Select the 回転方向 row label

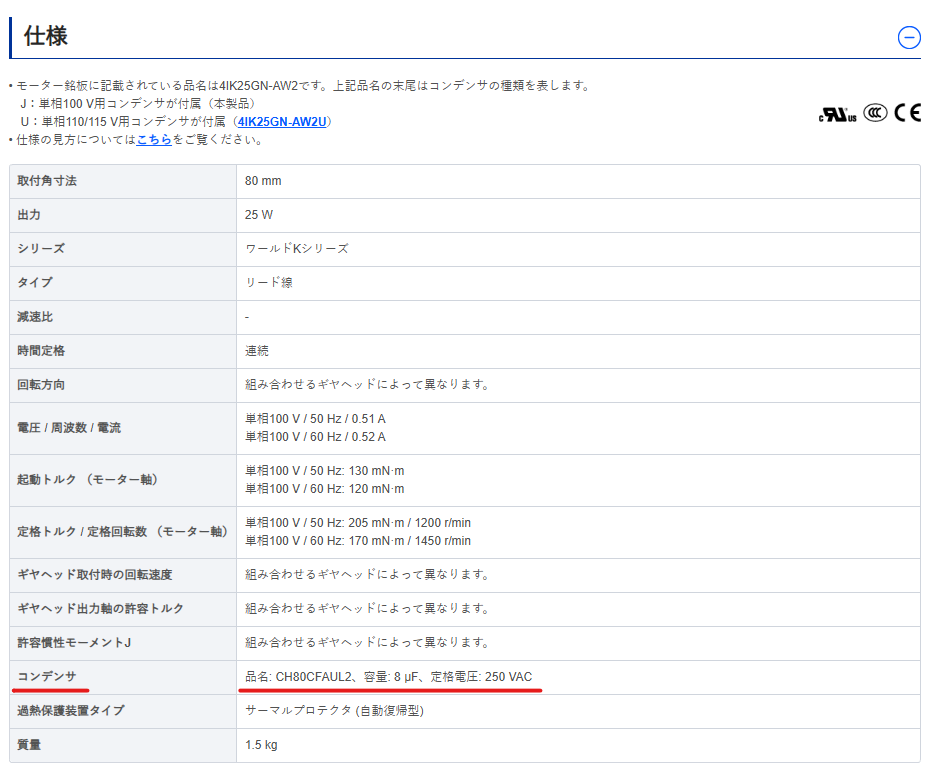(41, 385)
